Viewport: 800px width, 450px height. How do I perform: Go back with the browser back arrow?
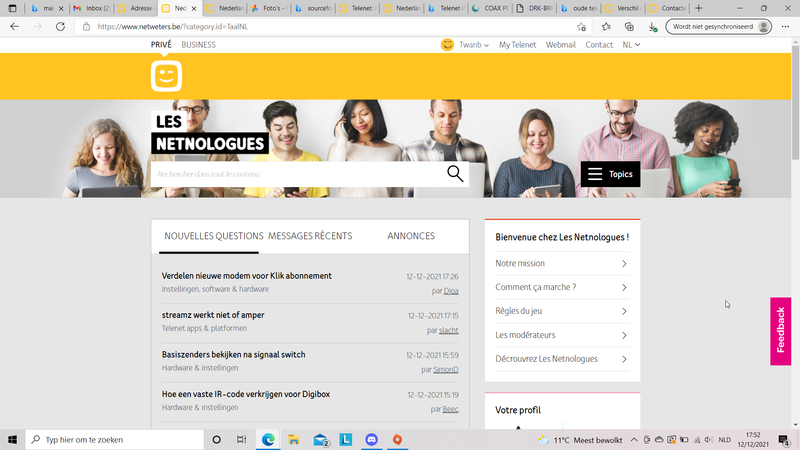pos(14,27)
